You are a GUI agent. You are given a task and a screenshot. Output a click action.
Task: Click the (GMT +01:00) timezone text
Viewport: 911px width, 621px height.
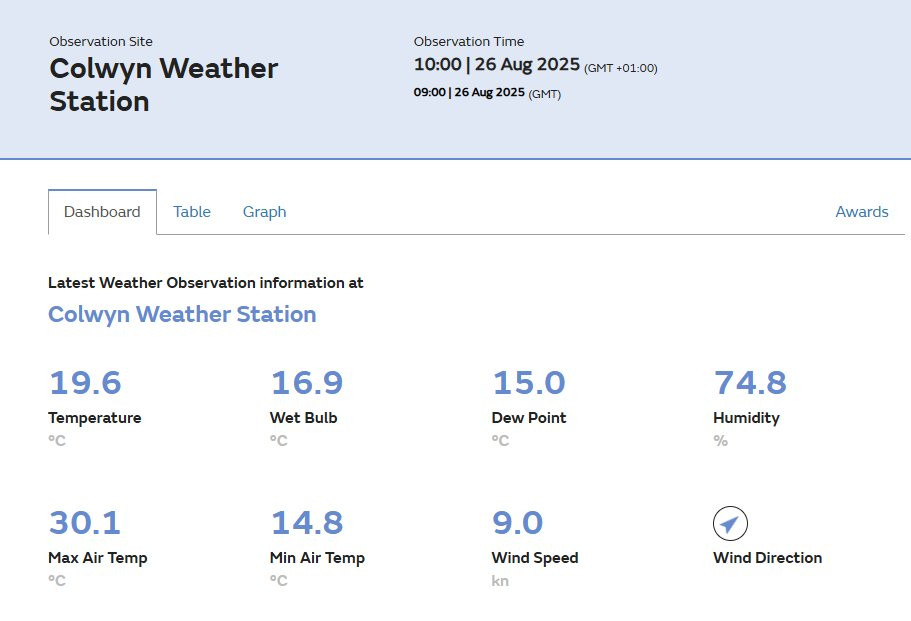[621, 68]
